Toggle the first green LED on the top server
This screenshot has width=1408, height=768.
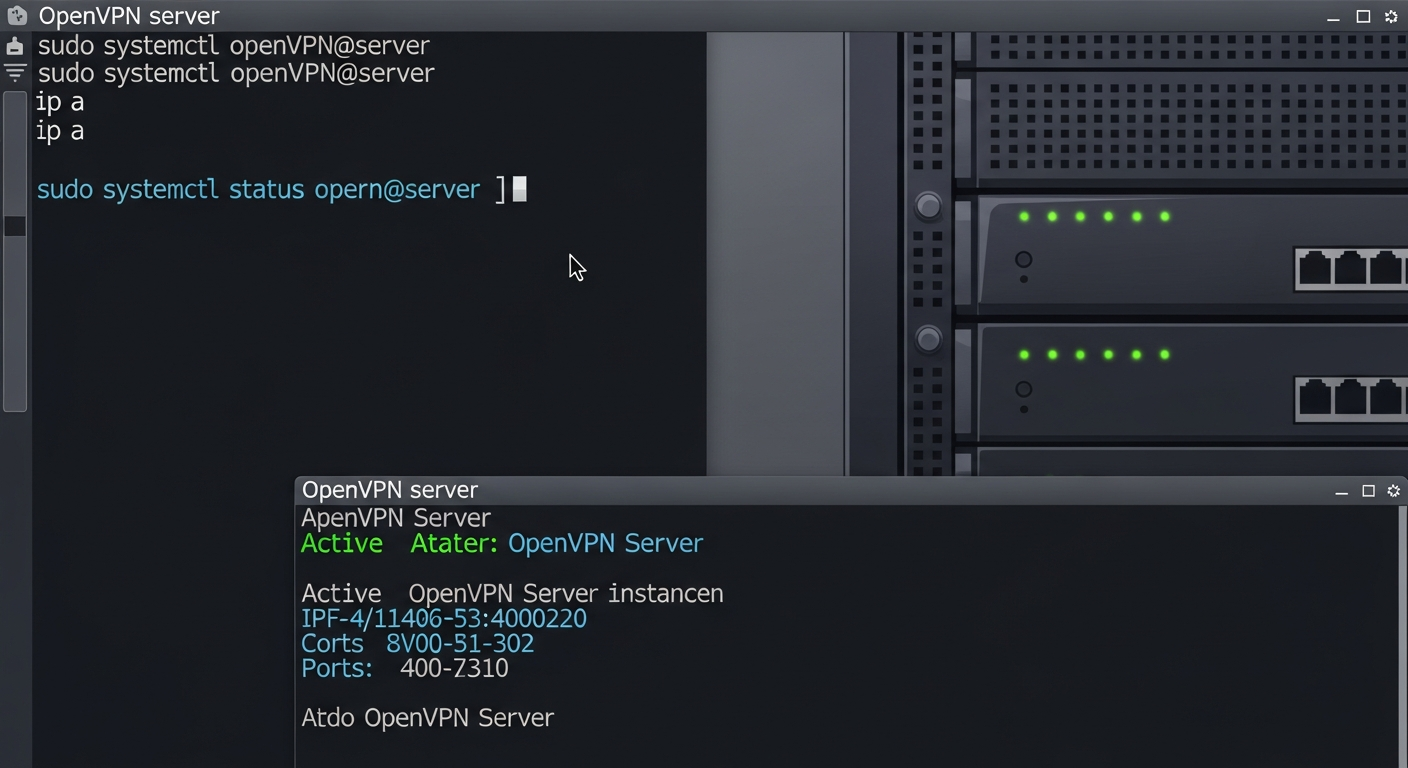(1023, 216)
